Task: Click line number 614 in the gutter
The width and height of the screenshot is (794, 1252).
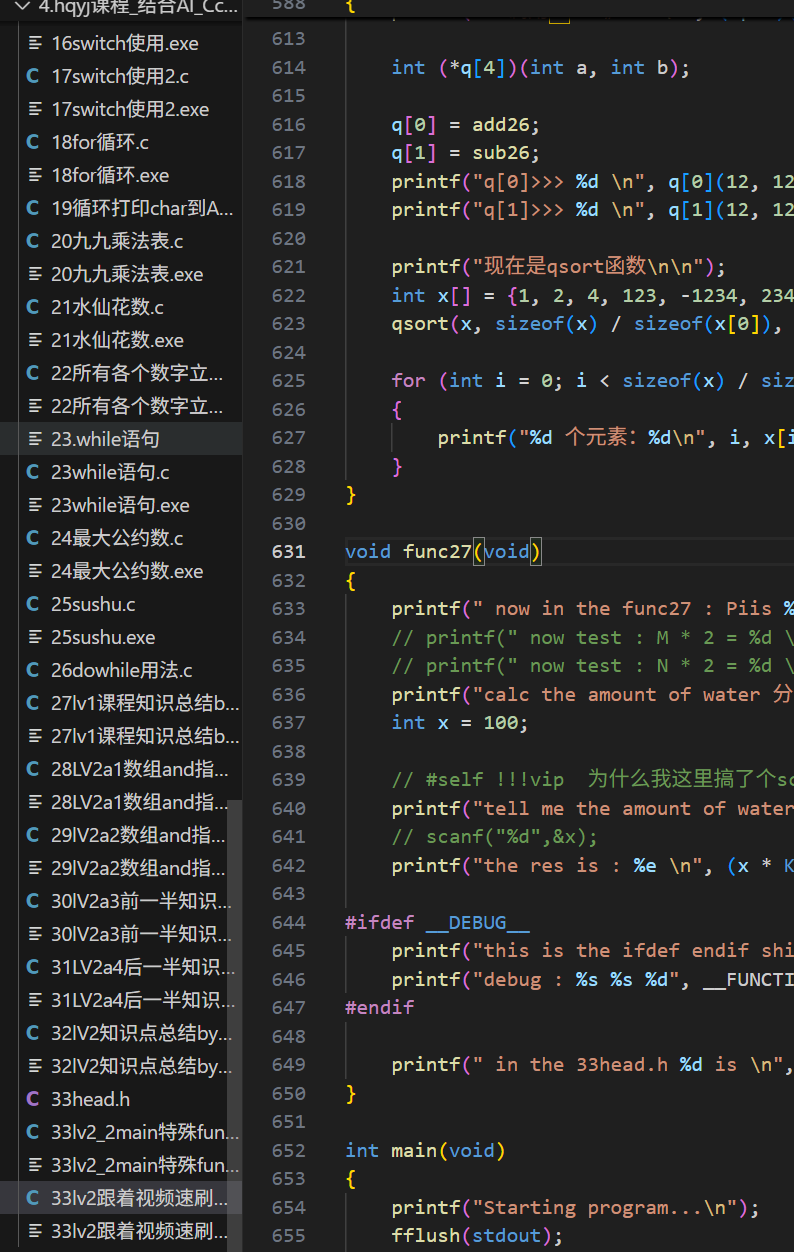Action: [288, 67]
